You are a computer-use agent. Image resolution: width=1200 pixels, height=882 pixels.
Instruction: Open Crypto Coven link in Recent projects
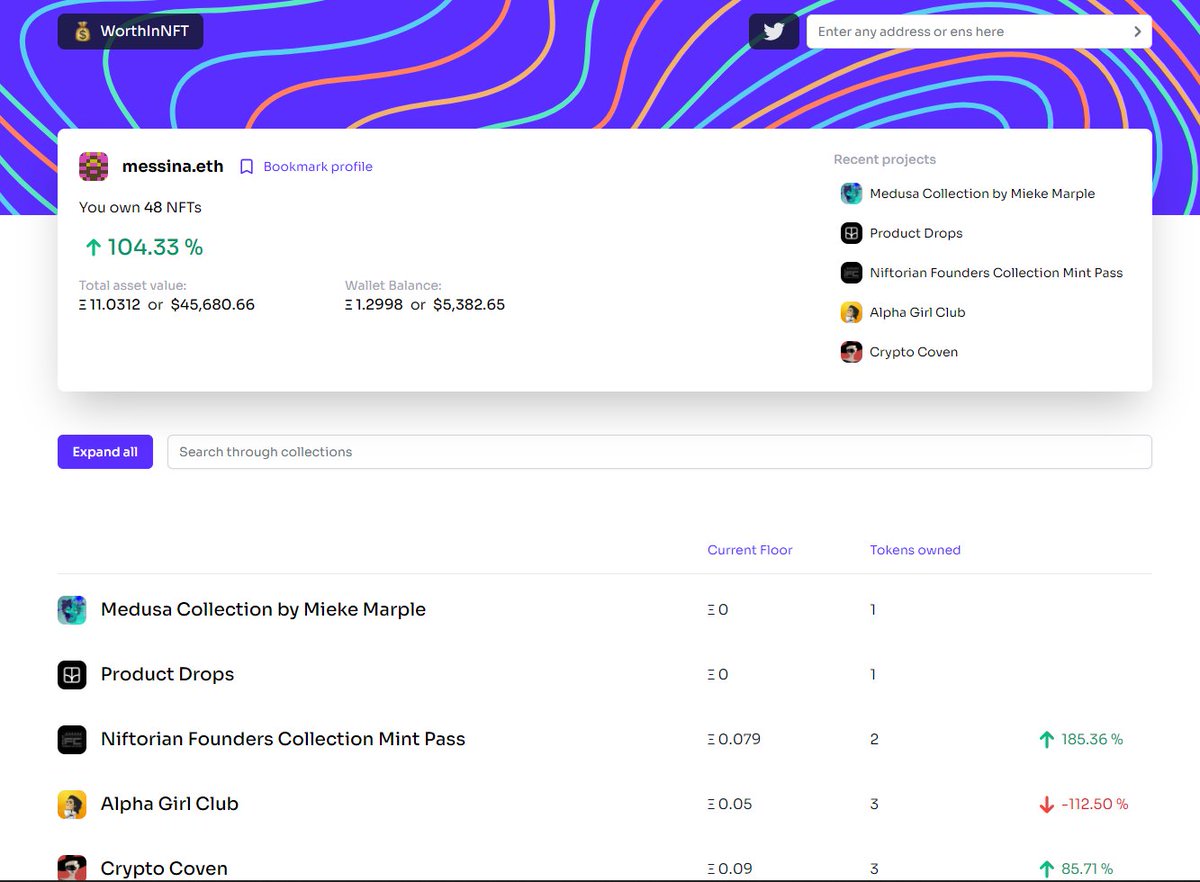point(914,352)
